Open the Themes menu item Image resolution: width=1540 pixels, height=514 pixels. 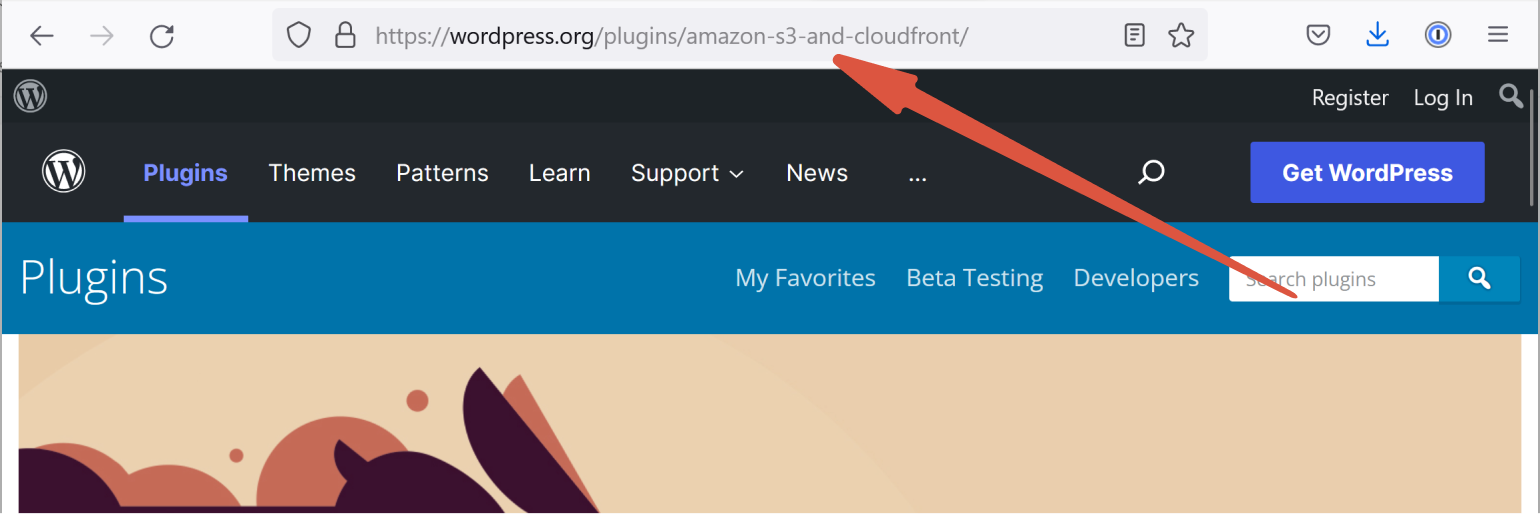312,173
